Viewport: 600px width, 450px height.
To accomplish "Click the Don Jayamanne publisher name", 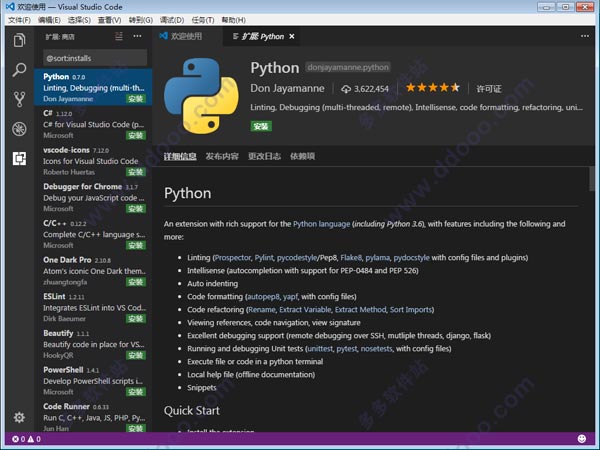I will pyautogui.click(x=287, y=88).
